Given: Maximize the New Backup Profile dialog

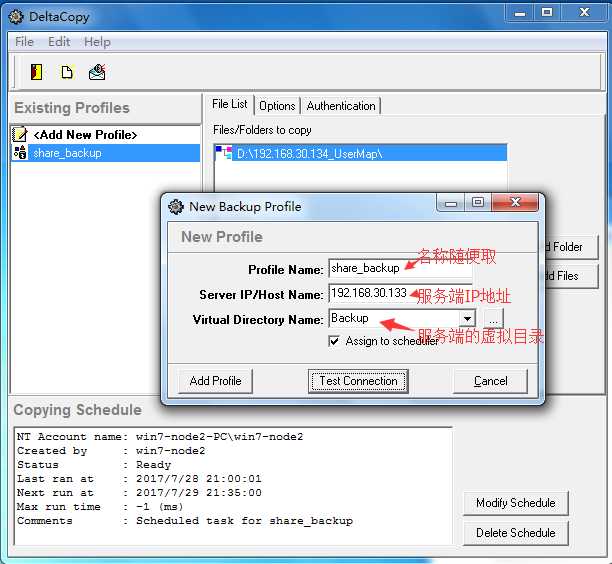Looking at the screenshot, I should click(x=478, y=202).
